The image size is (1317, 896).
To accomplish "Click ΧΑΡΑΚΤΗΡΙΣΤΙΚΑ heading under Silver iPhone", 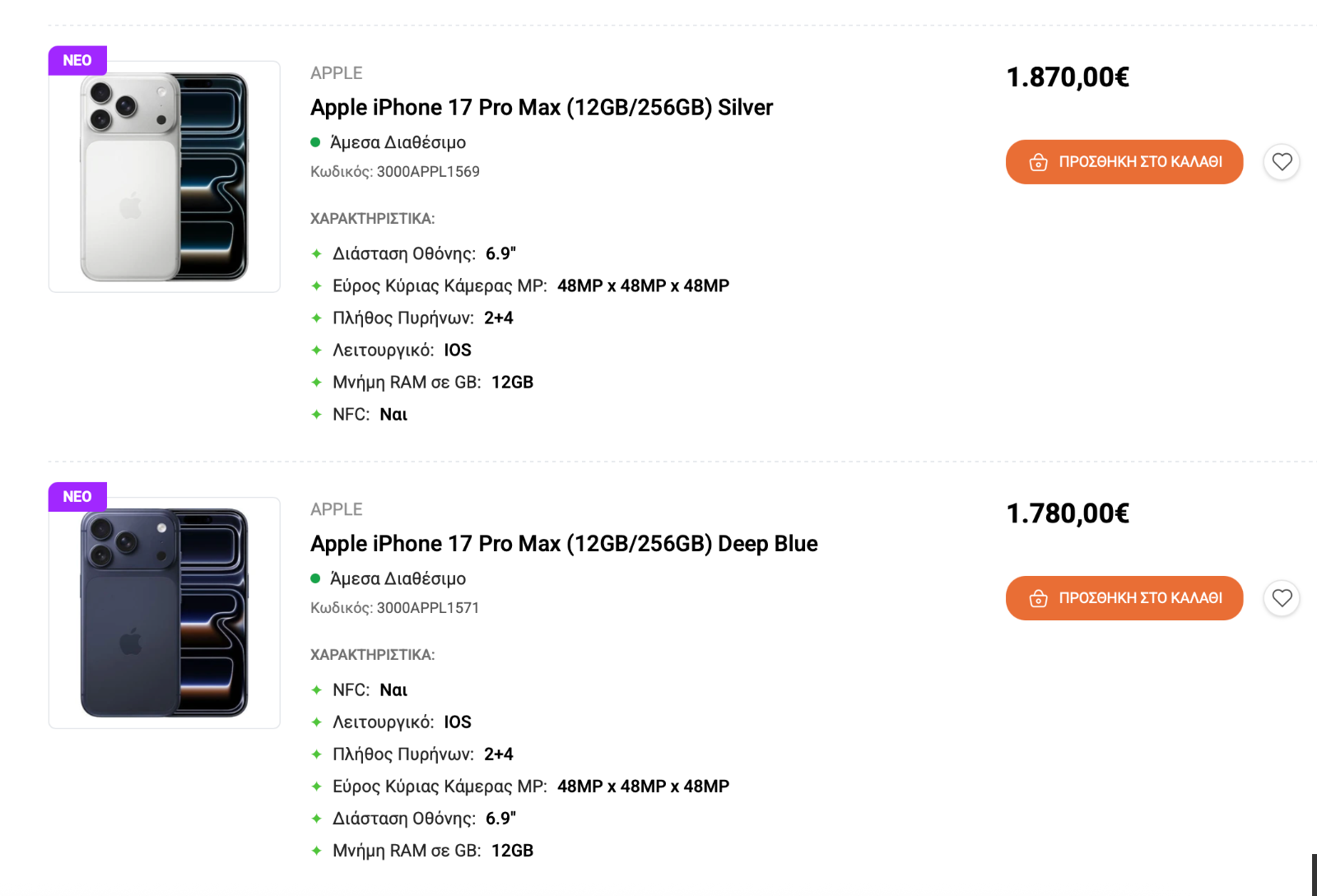I will 372,219.
